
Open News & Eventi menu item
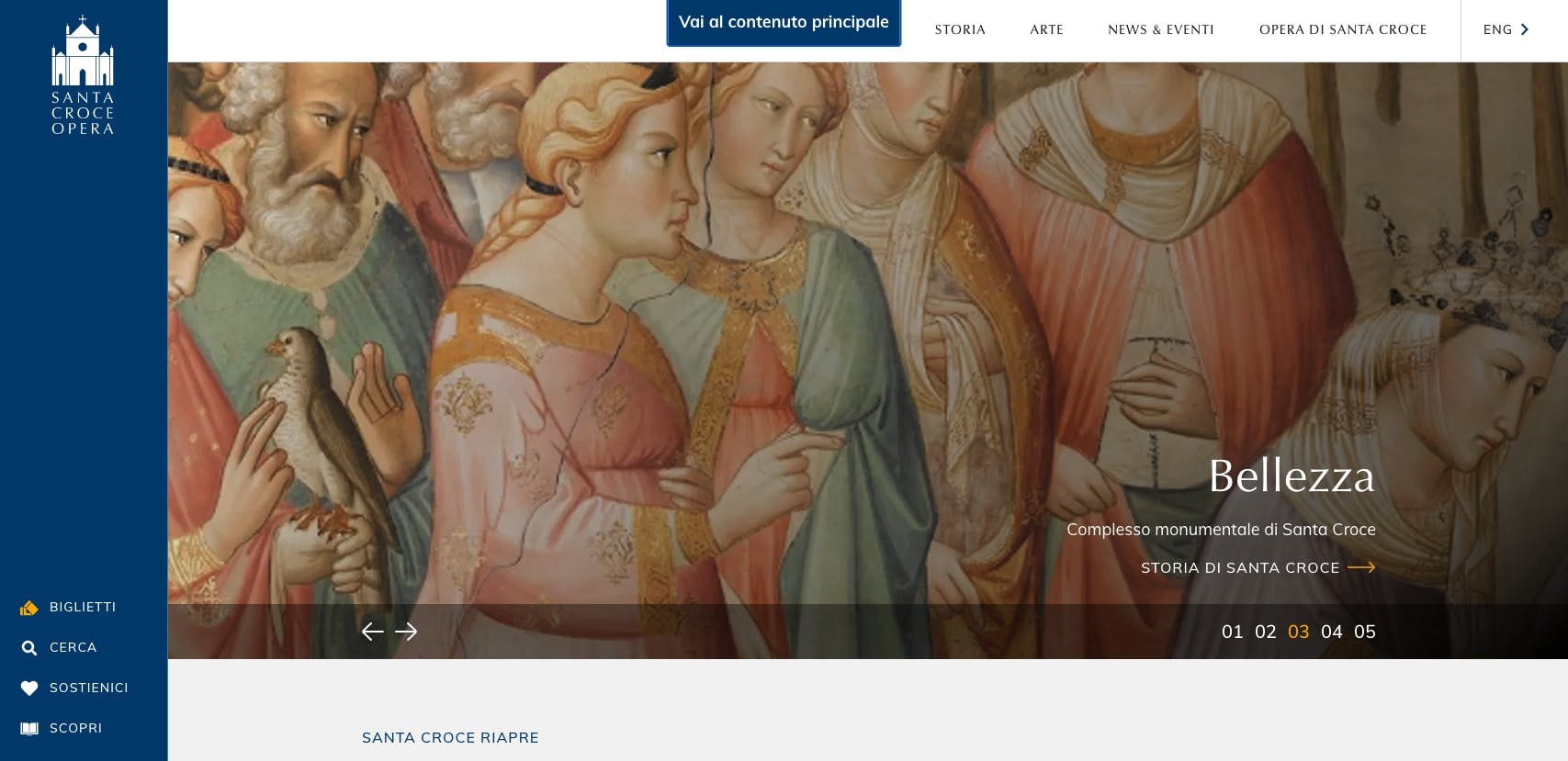[1161, 29]
